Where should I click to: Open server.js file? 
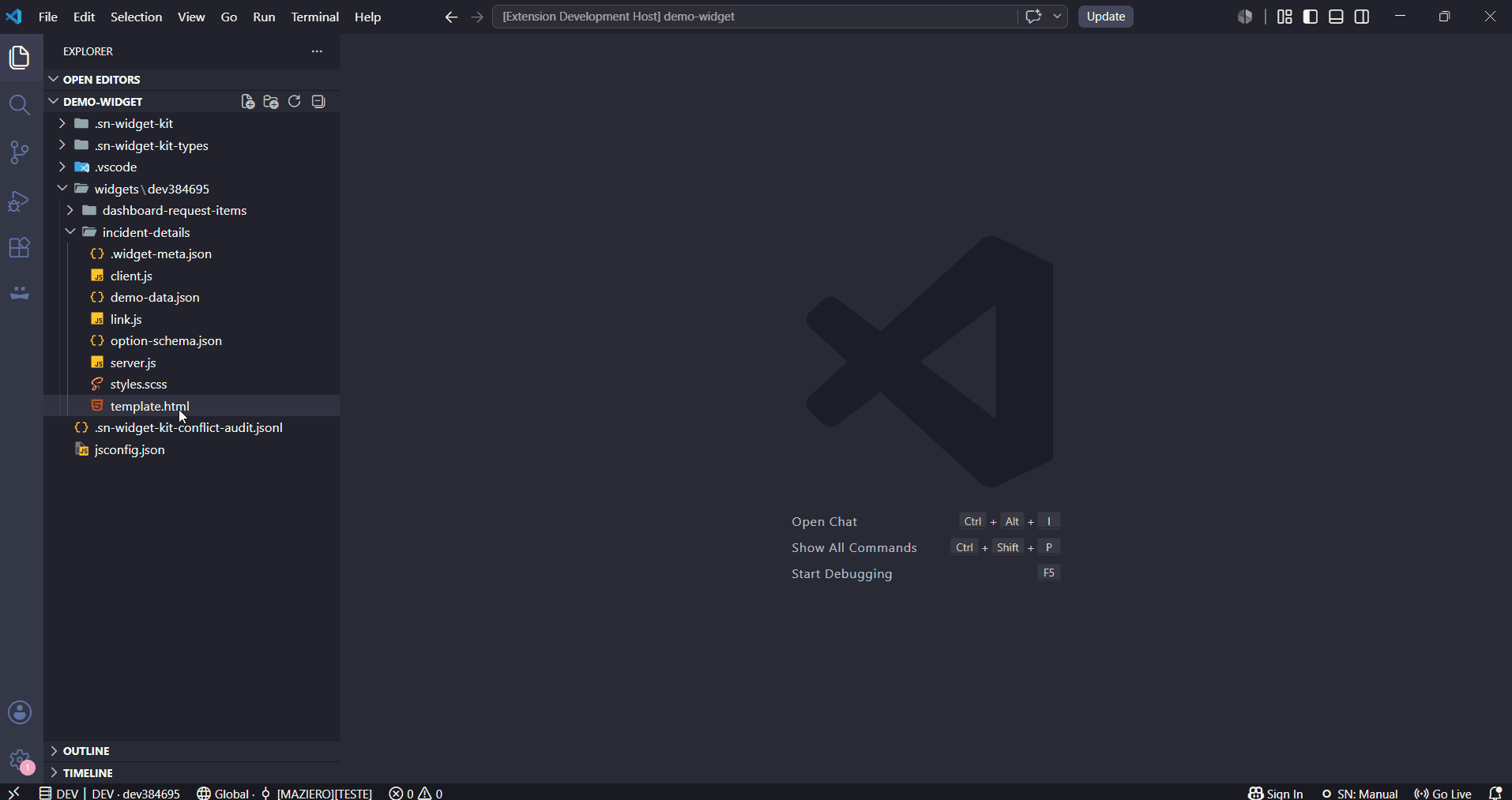click(192, 362)
